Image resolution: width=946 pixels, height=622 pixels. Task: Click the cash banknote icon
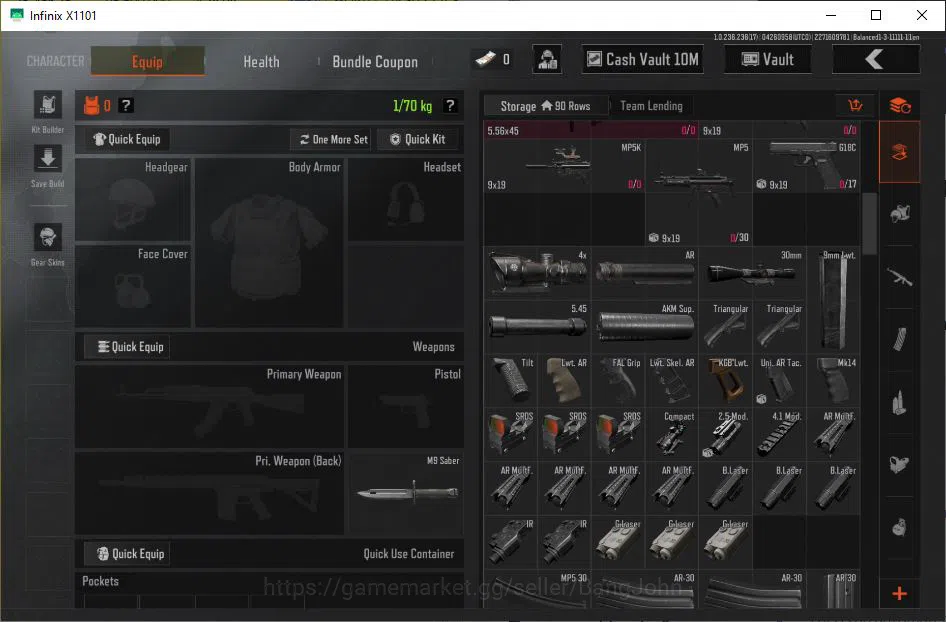[x=486, y=59]
